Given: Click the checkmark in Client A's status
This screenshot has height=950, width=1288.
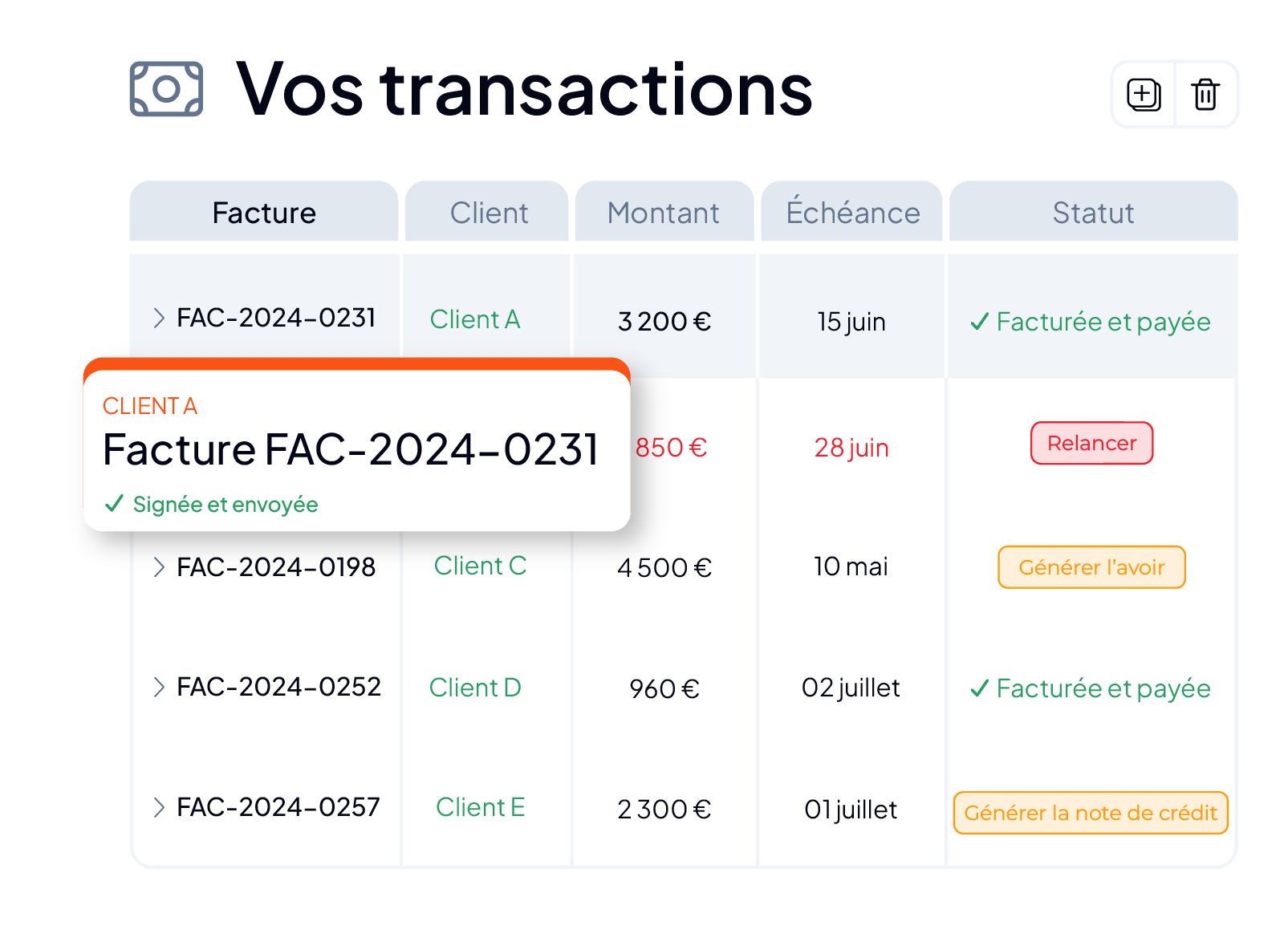Looking at the screenshot, I should click(979, 322).
